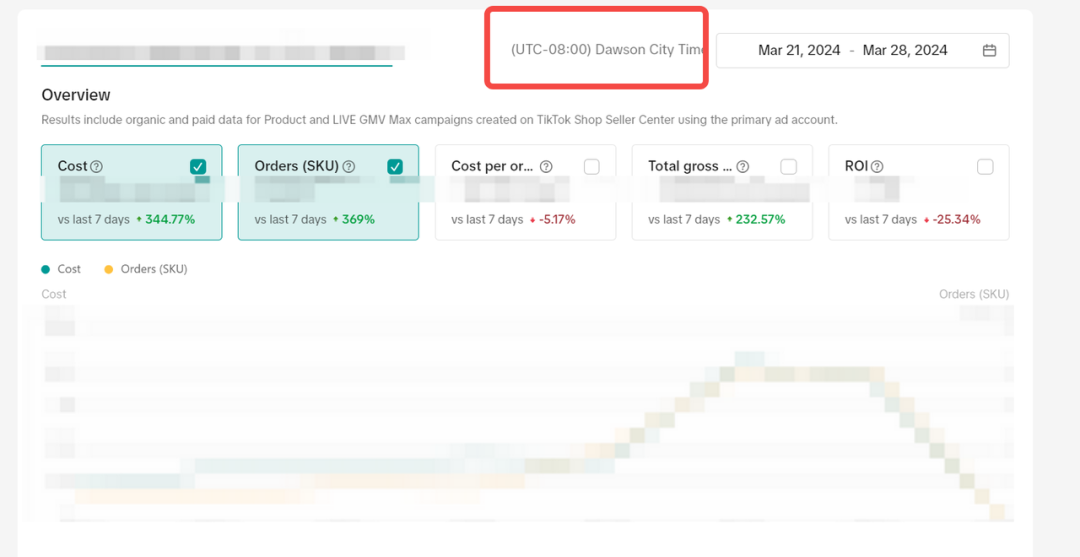Enable the Cost per order checkbox
The height and width of the screenshot is (557, 1080).
(592, 167)
